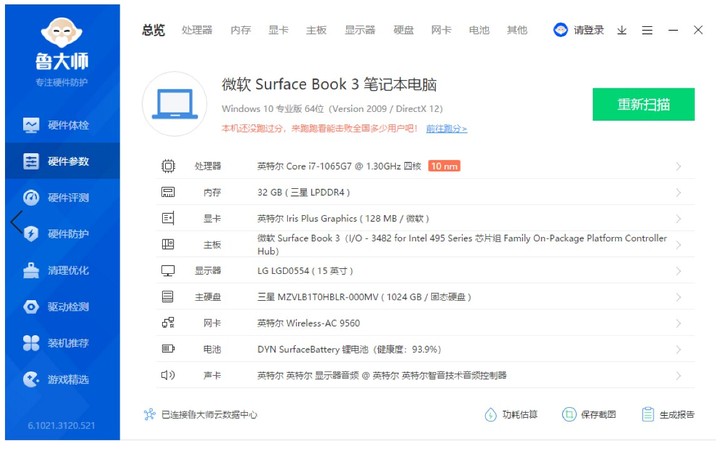The image size is (728, 454).
Task: Switch to the 硬盘 tab
Action: 403,31
